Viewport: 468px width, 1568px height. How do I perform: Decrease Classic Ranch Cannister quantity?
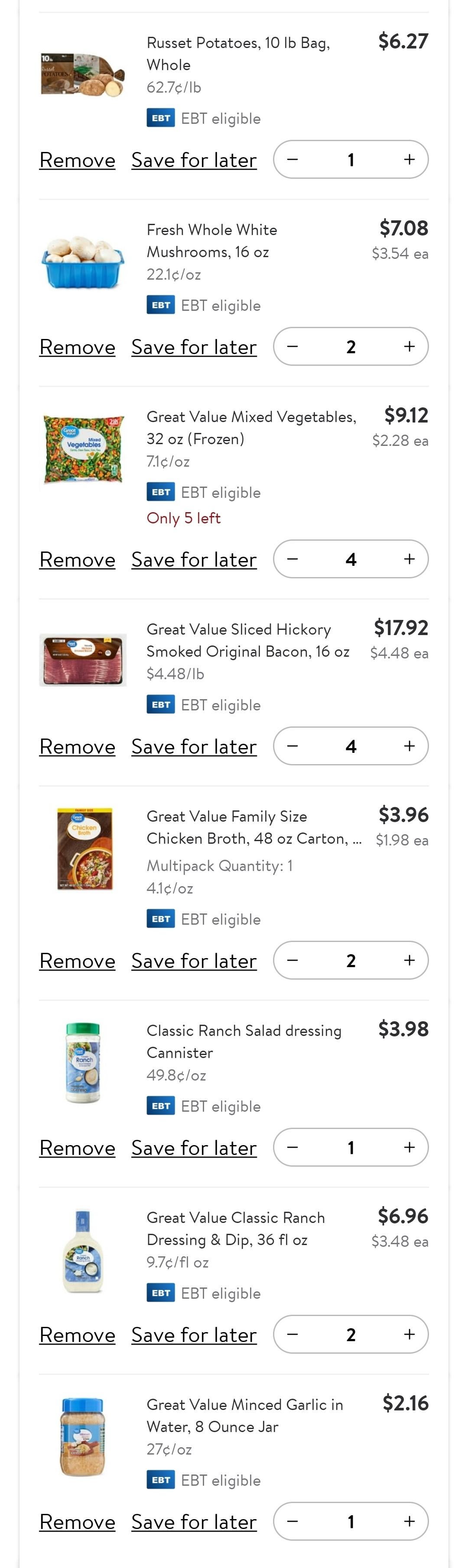click(x=292, y=1147)
